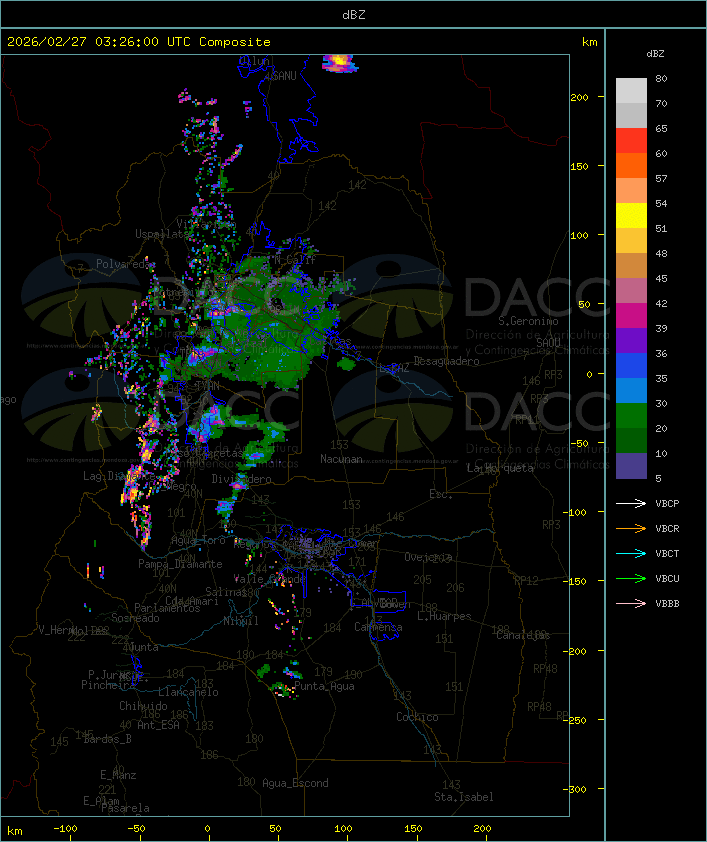
Task: Click the intense storm cell at the top of the map
Action: click(x=339, y=63)
